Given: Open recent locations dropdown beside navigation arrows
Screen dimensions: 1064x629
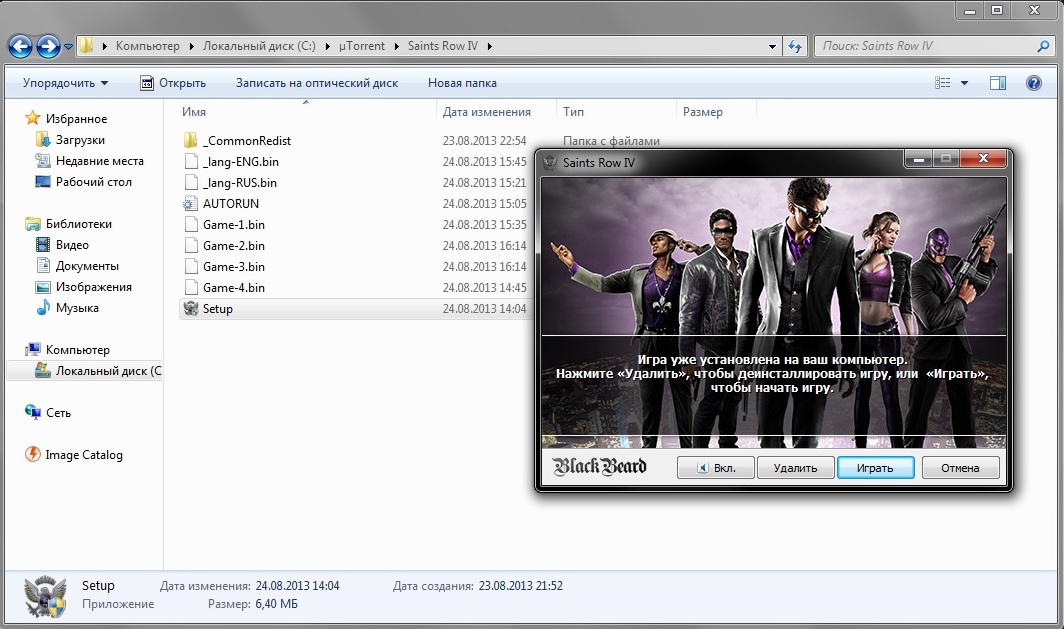Looking at the screenshot, I should pyautogui.click(x=68, y=47).
